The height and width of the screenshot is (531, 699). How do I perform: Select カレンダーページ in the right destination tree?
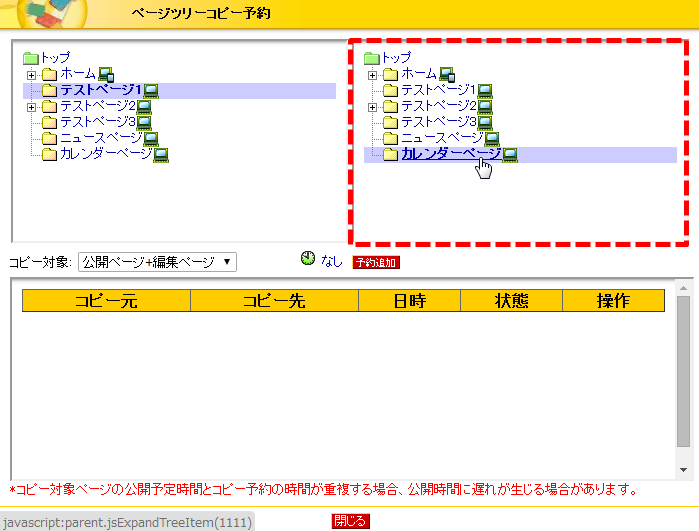click(451, 154)
